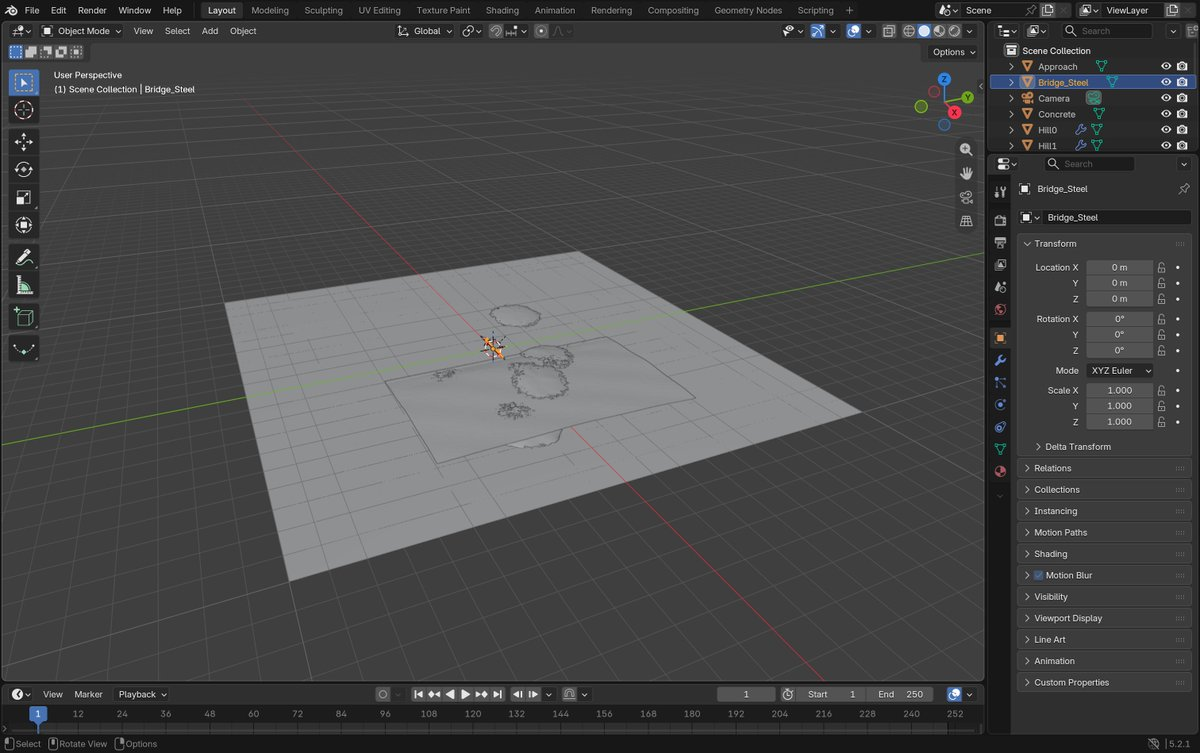Open the Render properties tab icon
The width and height of the screenshot is (1200, 753).
tap(1000, 220)
